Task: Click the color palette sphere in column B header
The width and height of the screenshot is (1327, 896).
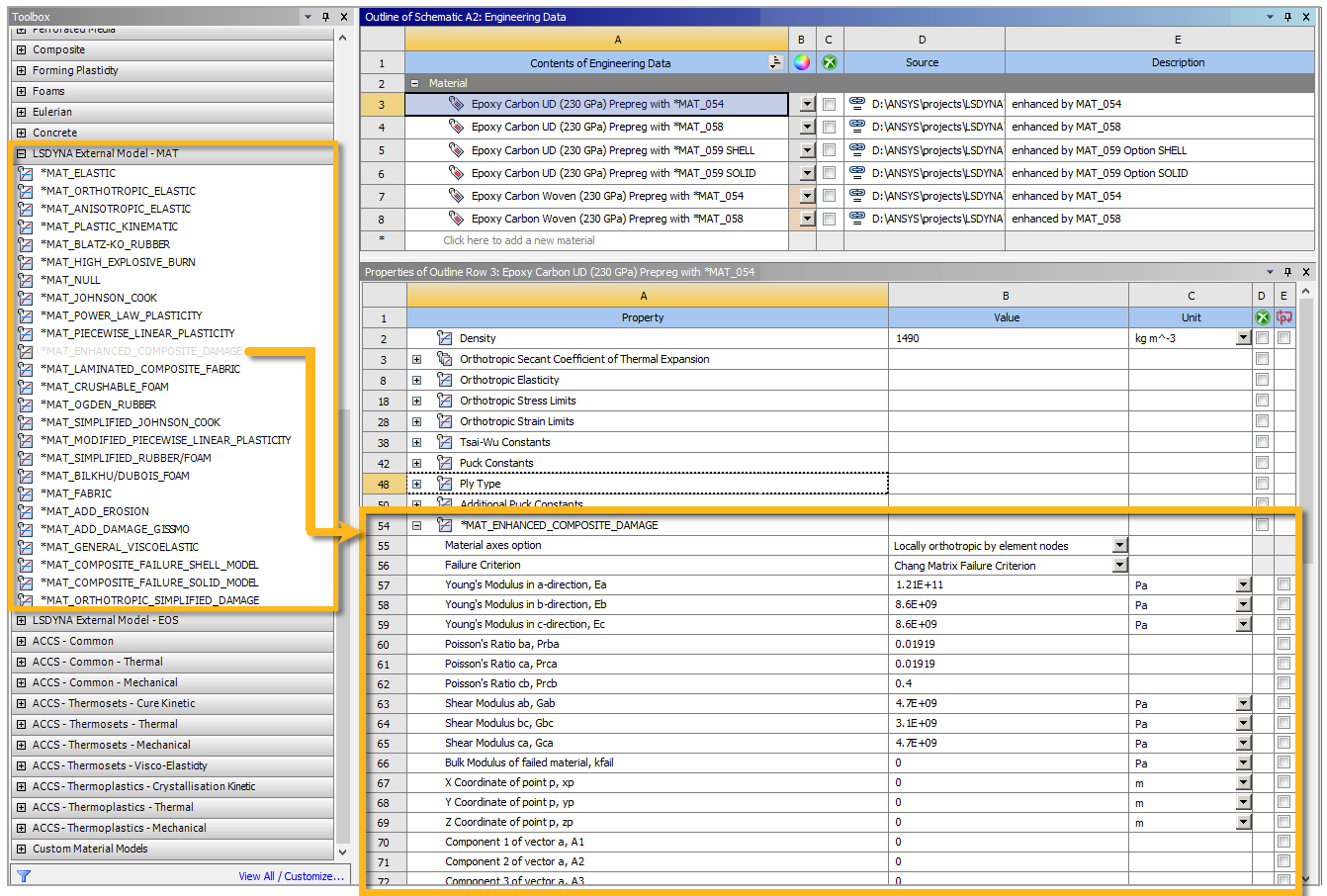Action: 801,61
